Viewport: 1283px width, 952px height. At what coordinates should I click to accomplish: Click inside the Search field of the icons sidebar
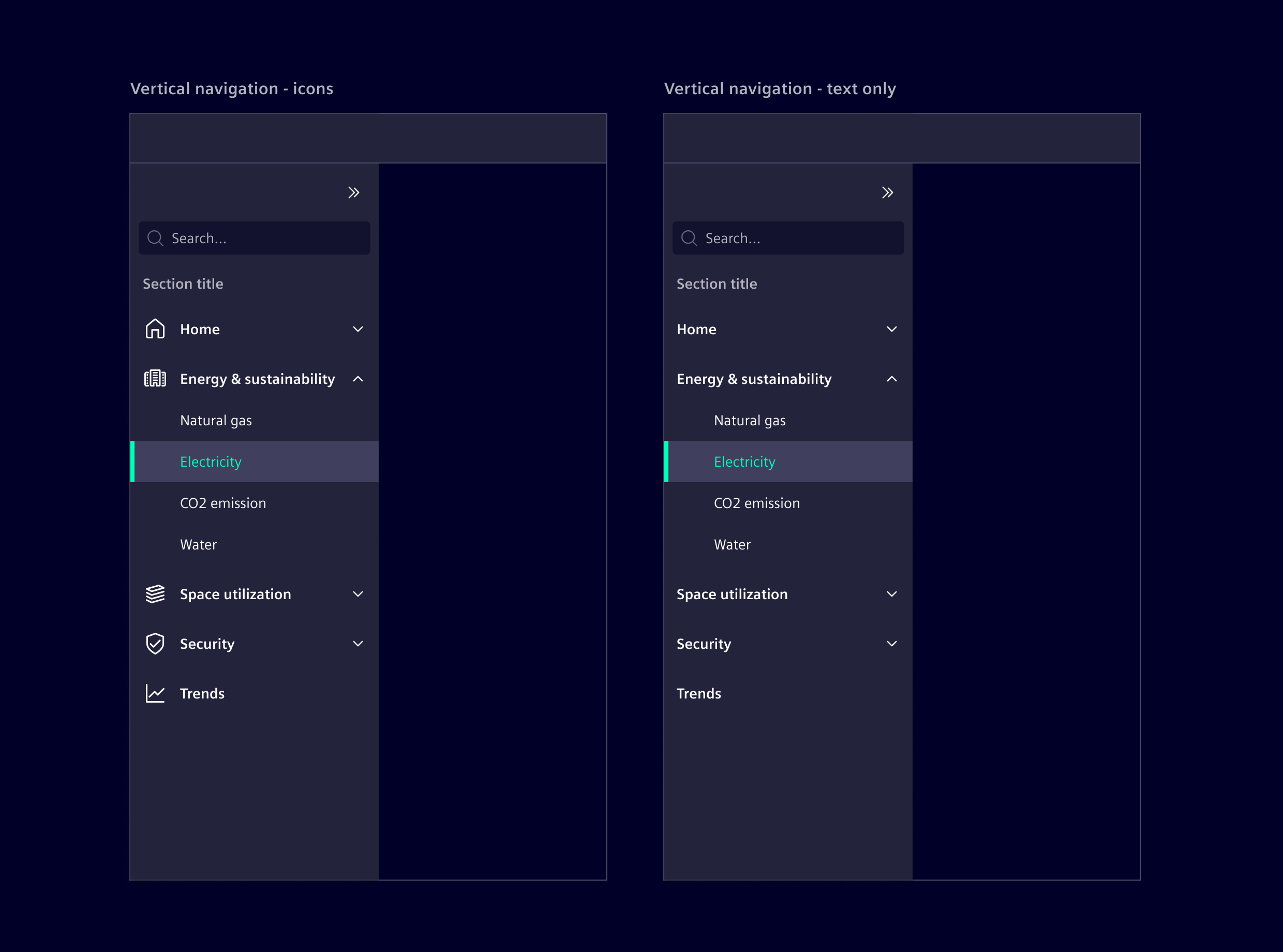254,238
